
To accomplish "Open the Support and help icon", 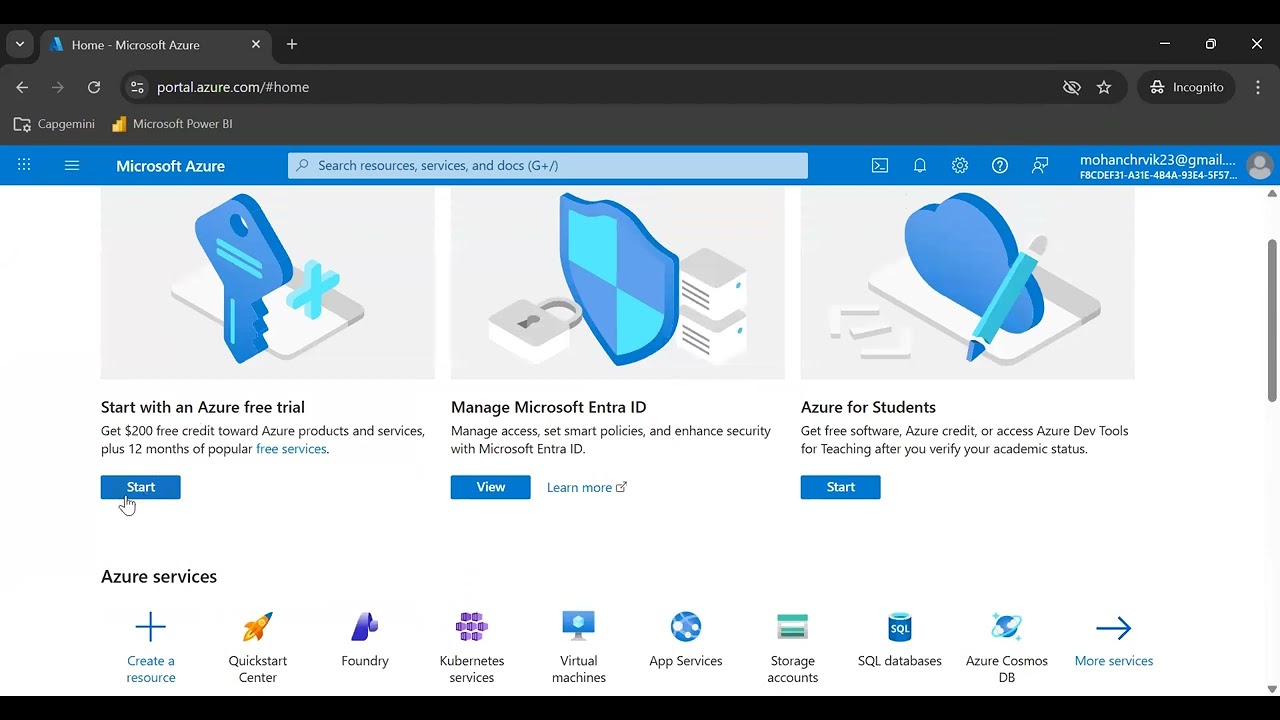I will pyautogui.click(x=1000, y=166).
